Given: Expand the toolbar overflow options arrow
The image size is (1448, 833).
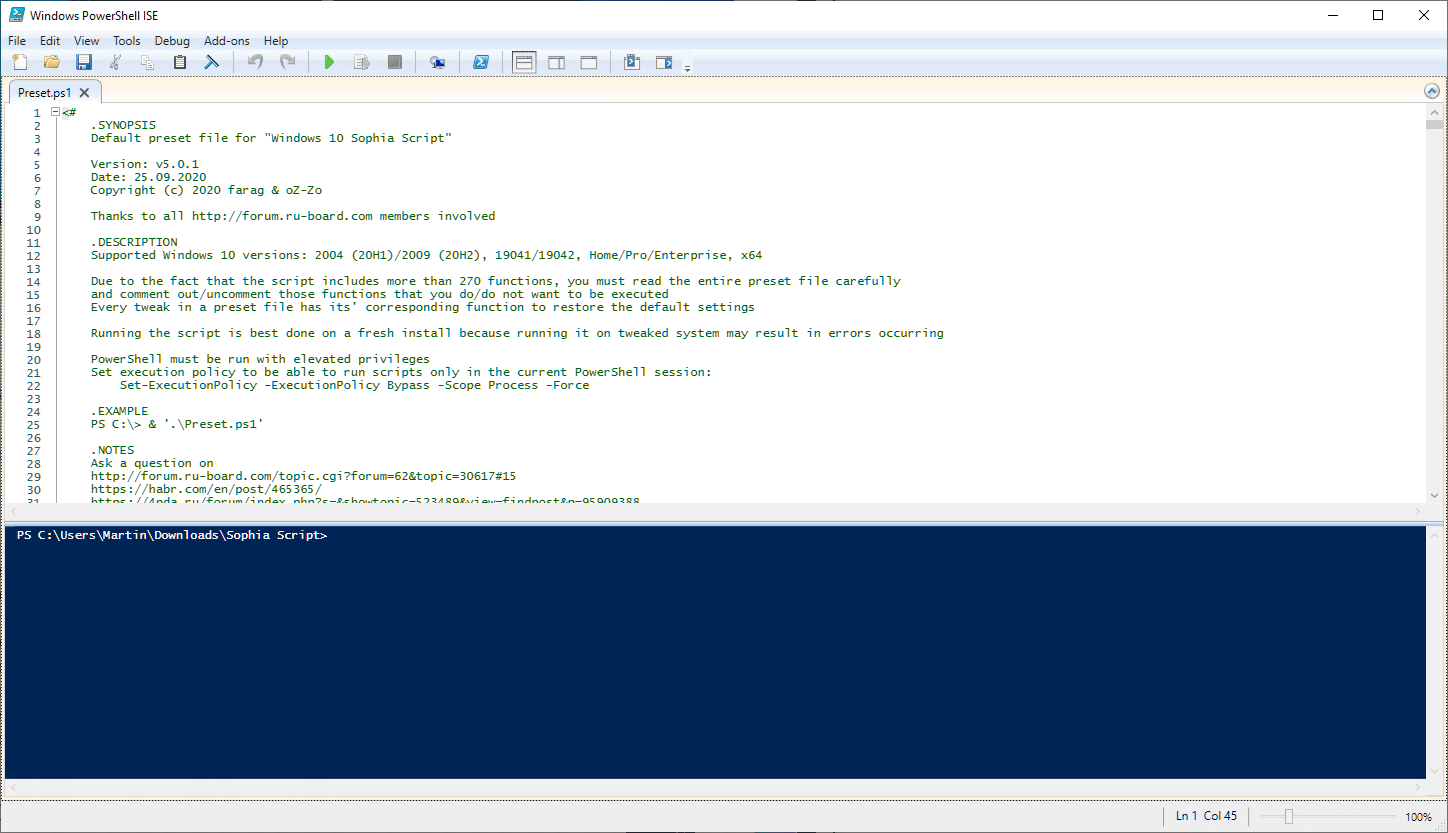Looking at the screenshot, I should click(687, 68).
